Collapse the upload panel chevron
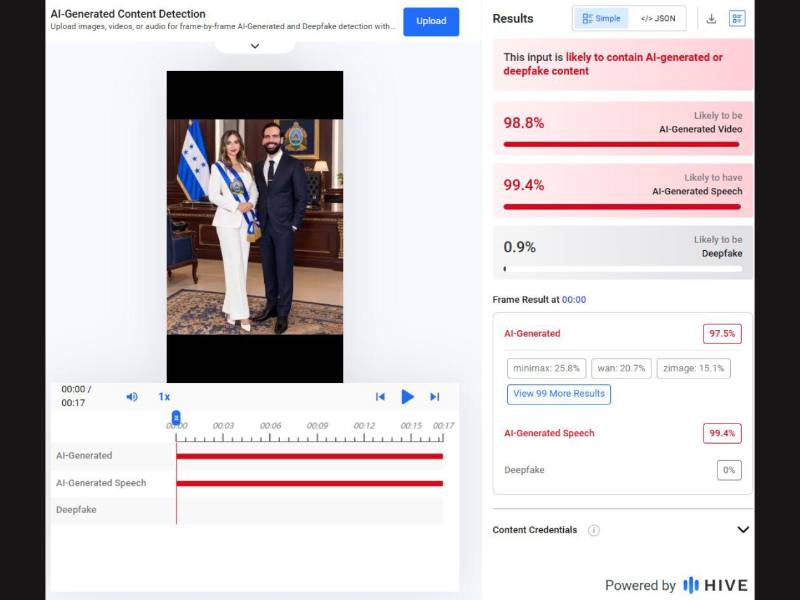This screenshot has width=800, height=600. (255, 46)
